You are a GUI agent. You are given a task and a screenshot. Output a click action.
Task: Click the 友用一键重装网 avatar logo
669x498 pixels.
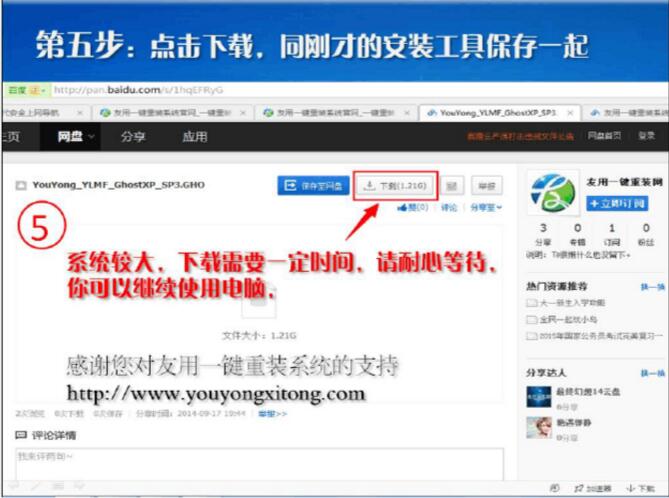[547, 193]
